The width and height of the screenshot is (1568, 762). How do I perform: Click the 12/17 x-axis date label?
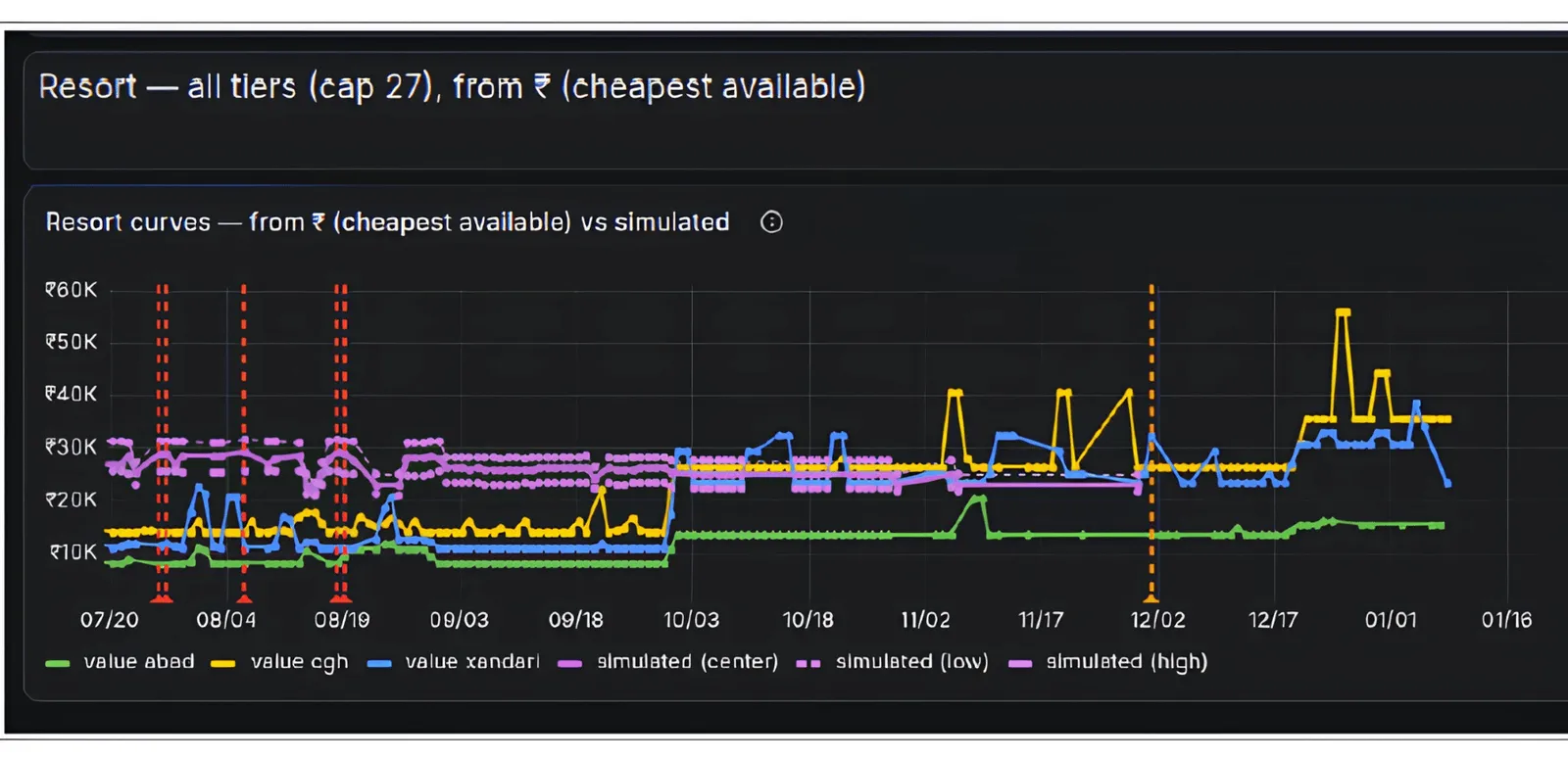click(1273, 620)
